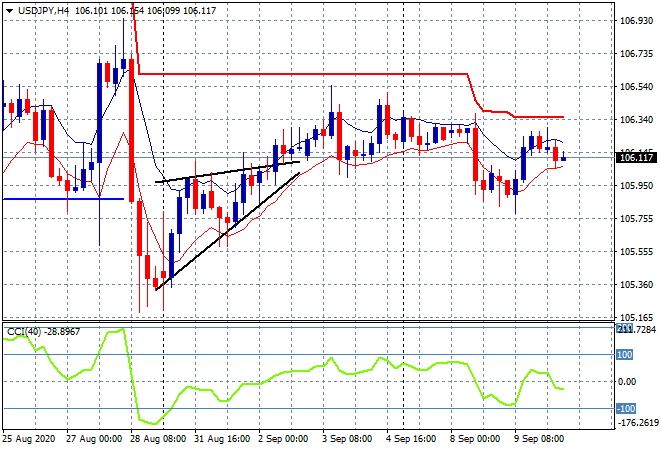Click the 9 Sep 08:00 time label
The width and height of the screenshot is (660, 450).
click(x=539, y=439)
